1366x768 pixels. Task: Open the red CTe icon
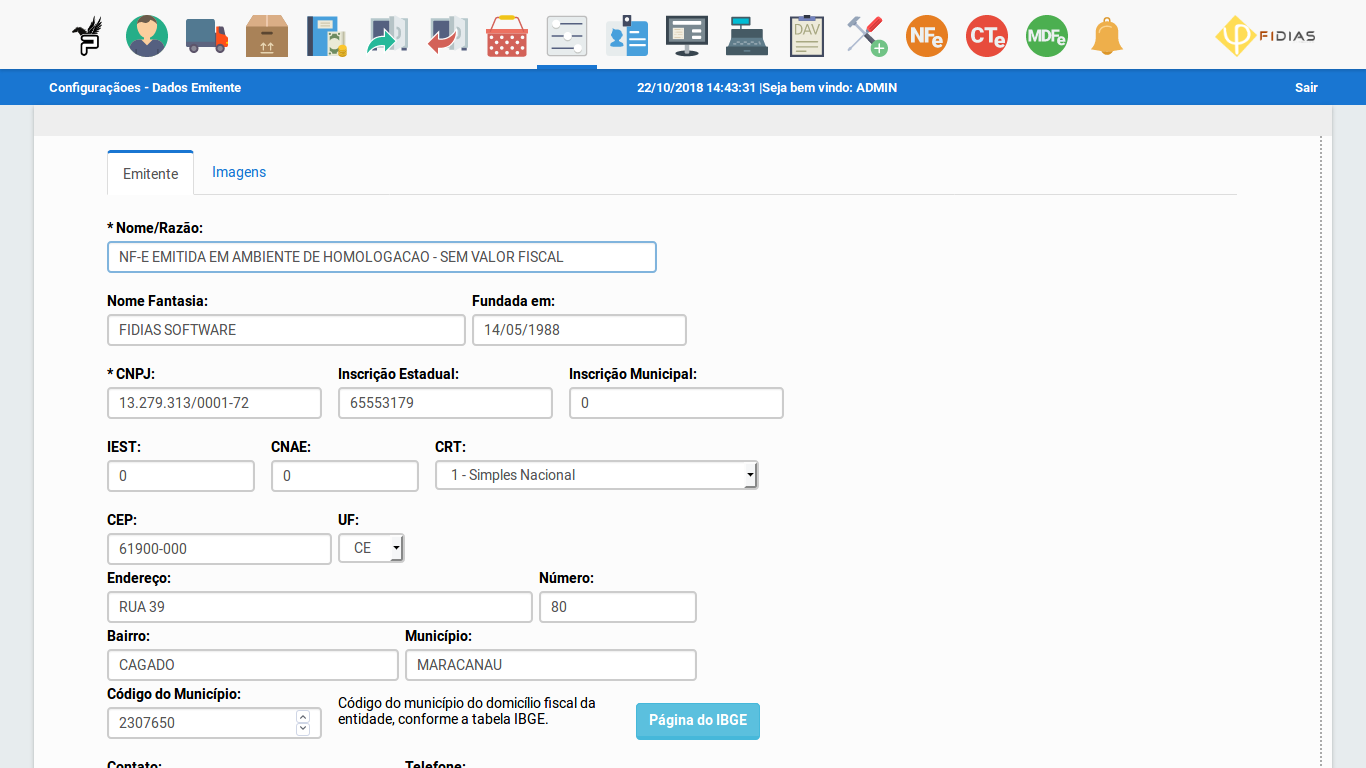987,36
